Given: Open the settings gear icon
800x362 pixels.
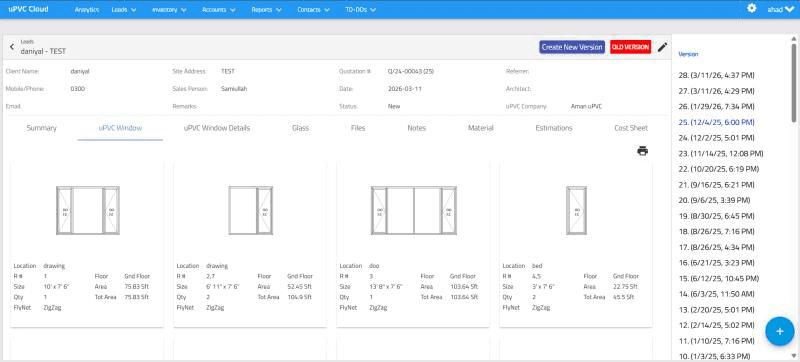Looking at the screenshot, I should tap(752, 8).
